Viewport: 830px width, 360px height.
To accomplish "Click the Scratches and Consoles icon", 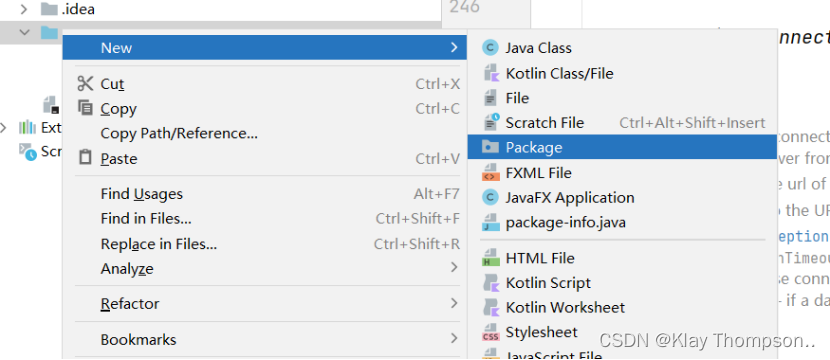I will coord(28,151).
